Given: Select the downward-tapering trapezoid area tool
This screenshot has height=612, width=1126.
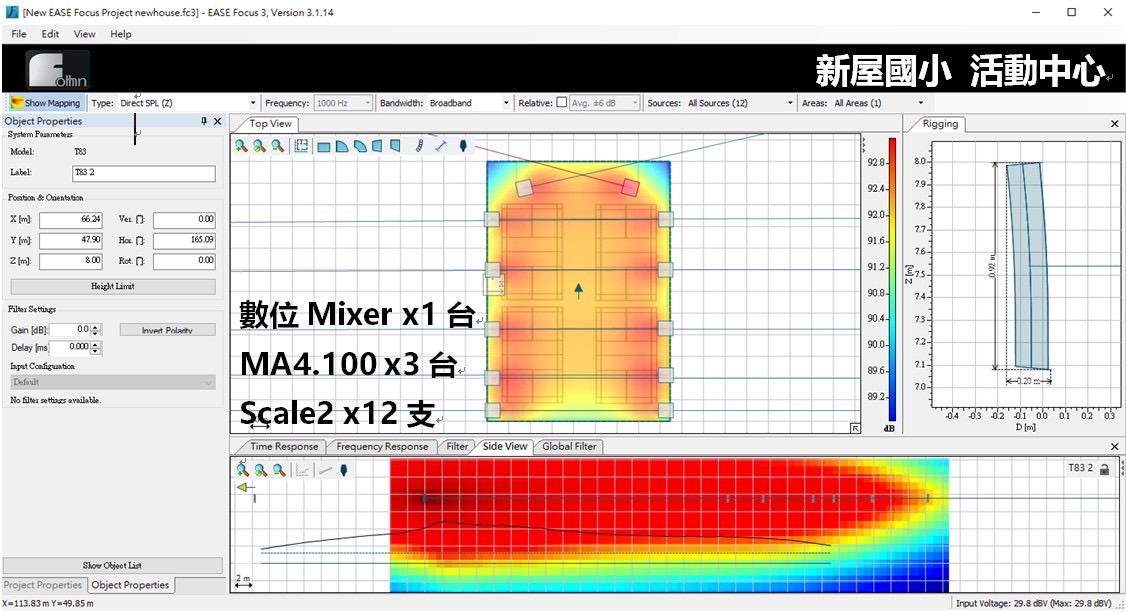Looking at the screenshot, I should coord(395,147).
